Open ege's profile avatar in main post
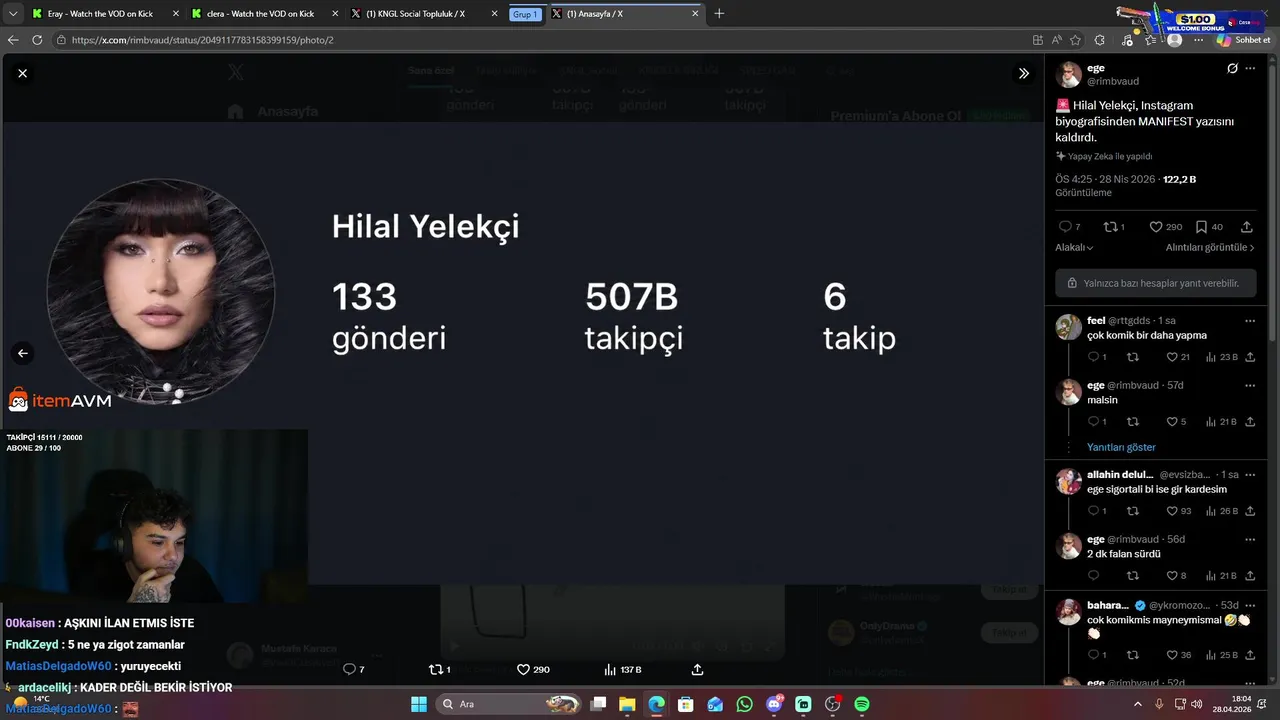Screen dimensions: 1280x720 [1069, 74]
